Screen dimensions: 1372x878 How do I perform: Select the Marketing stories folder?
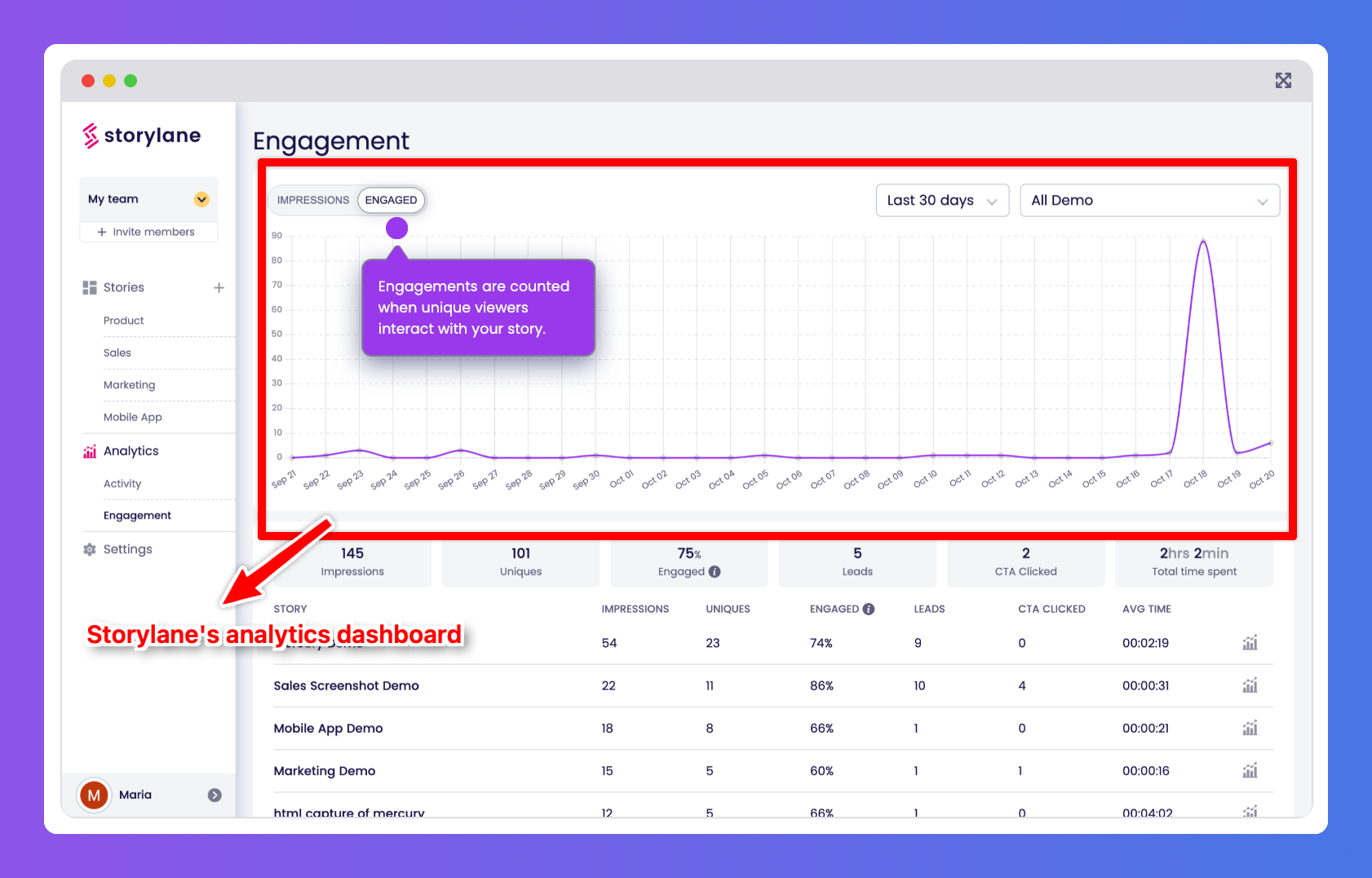[129, 384]
